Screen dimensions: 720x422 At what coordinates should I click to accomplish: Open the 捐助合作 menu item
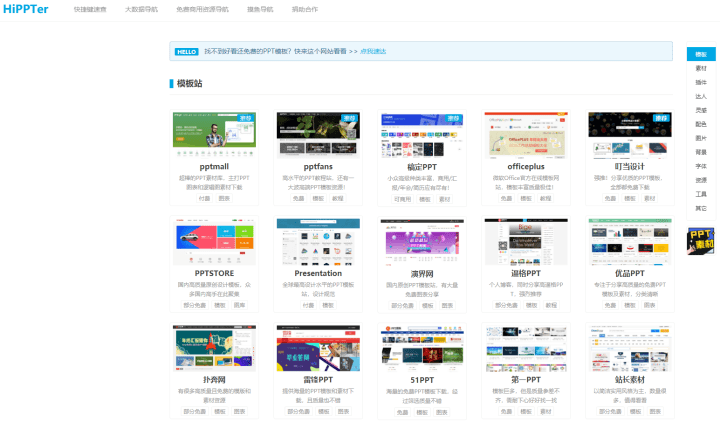pyautogui.click(x=305, y=9)
